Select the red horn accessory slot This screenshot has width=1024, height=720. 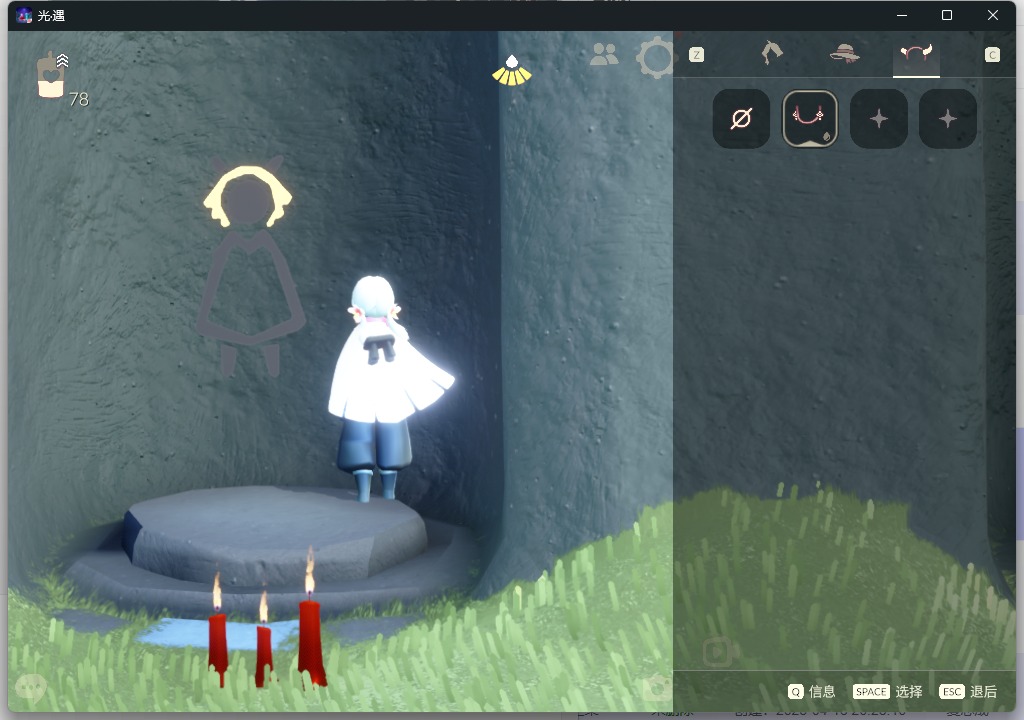[810, 119]
